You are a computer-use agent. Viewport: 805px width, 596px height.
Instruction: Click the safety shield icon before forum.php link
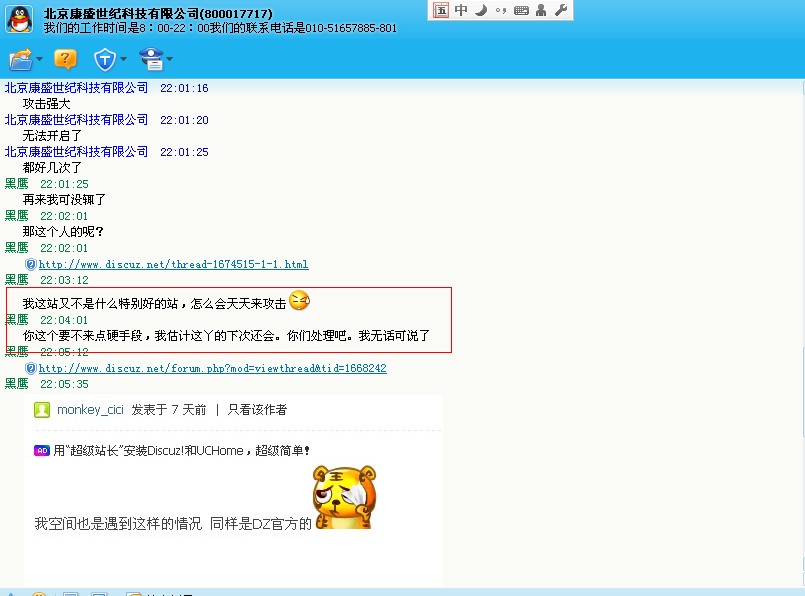[31, 369]
